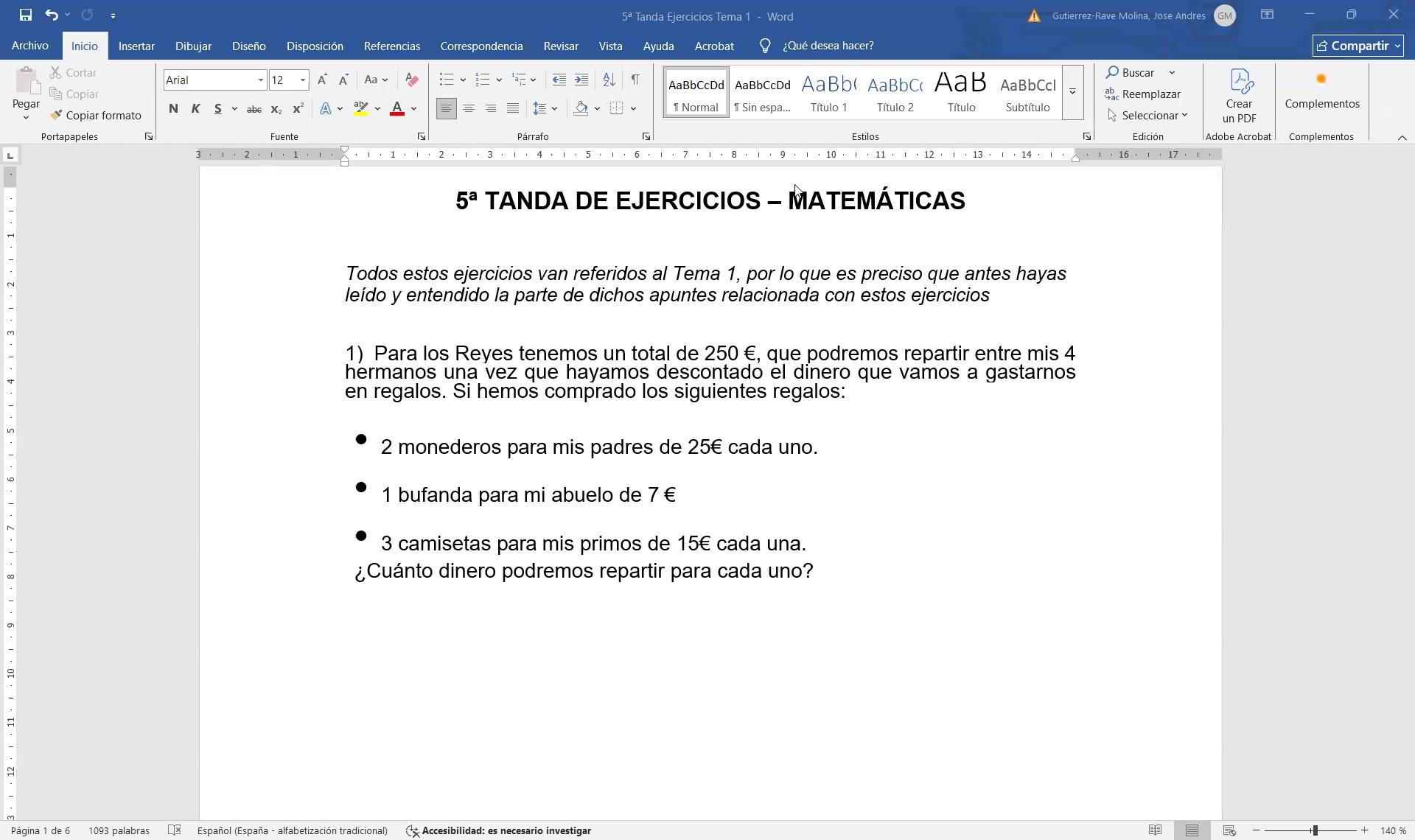This screenshot has height=840, width=1415.
Task: Enable justified text alignment
Action: point(513,109)
